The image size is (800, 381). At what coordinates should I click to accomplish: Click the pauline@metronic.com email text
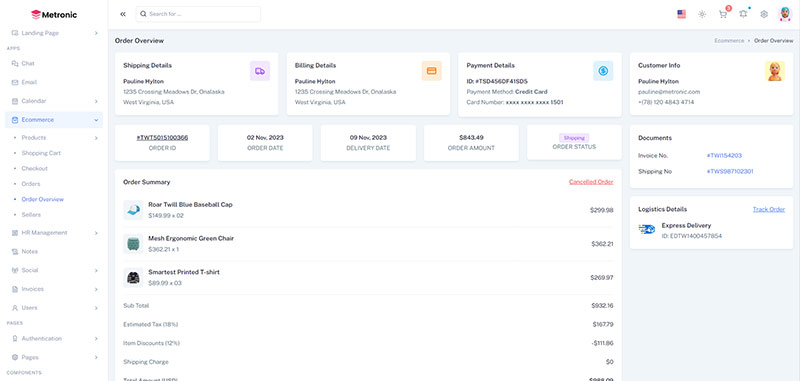[x=669, y=92]
